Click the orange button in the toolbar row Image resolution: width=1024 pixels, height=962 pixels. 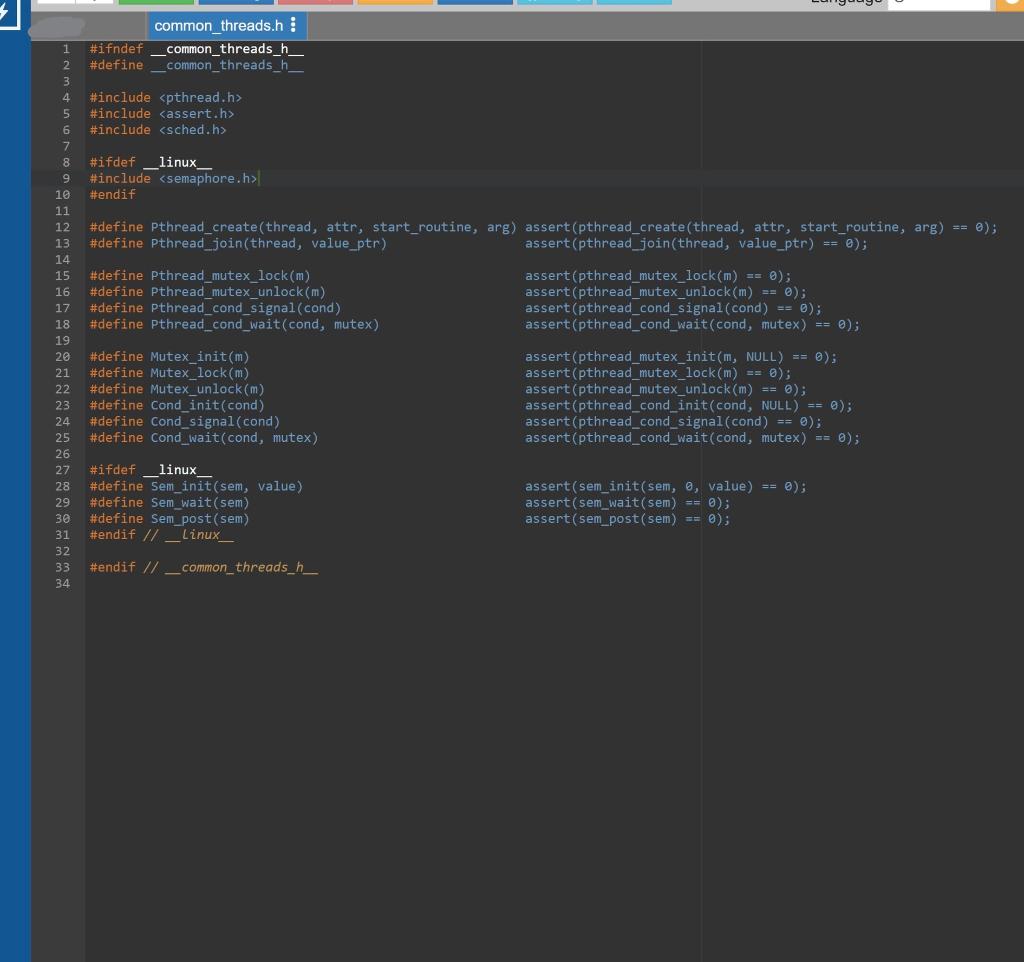(393, 2)
